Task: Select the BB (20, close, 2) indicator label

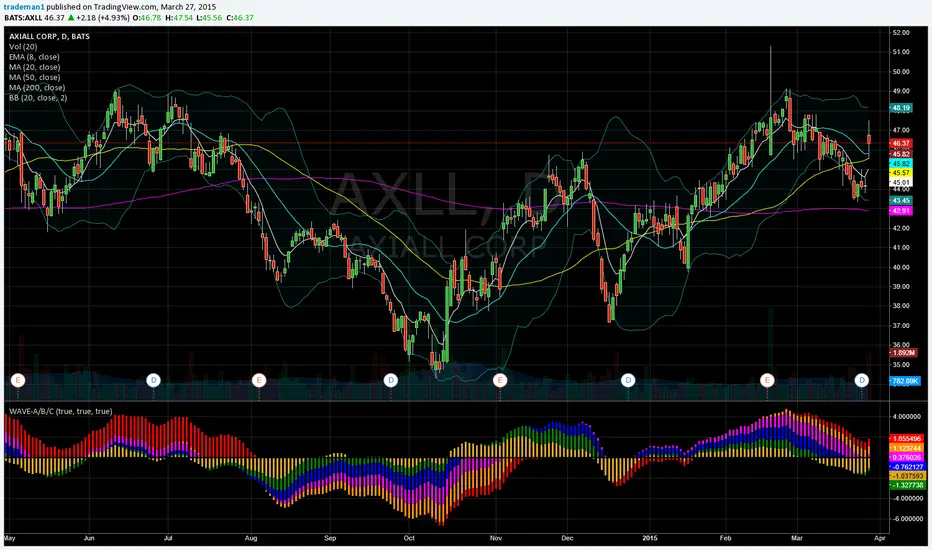Action: point(38,98)
